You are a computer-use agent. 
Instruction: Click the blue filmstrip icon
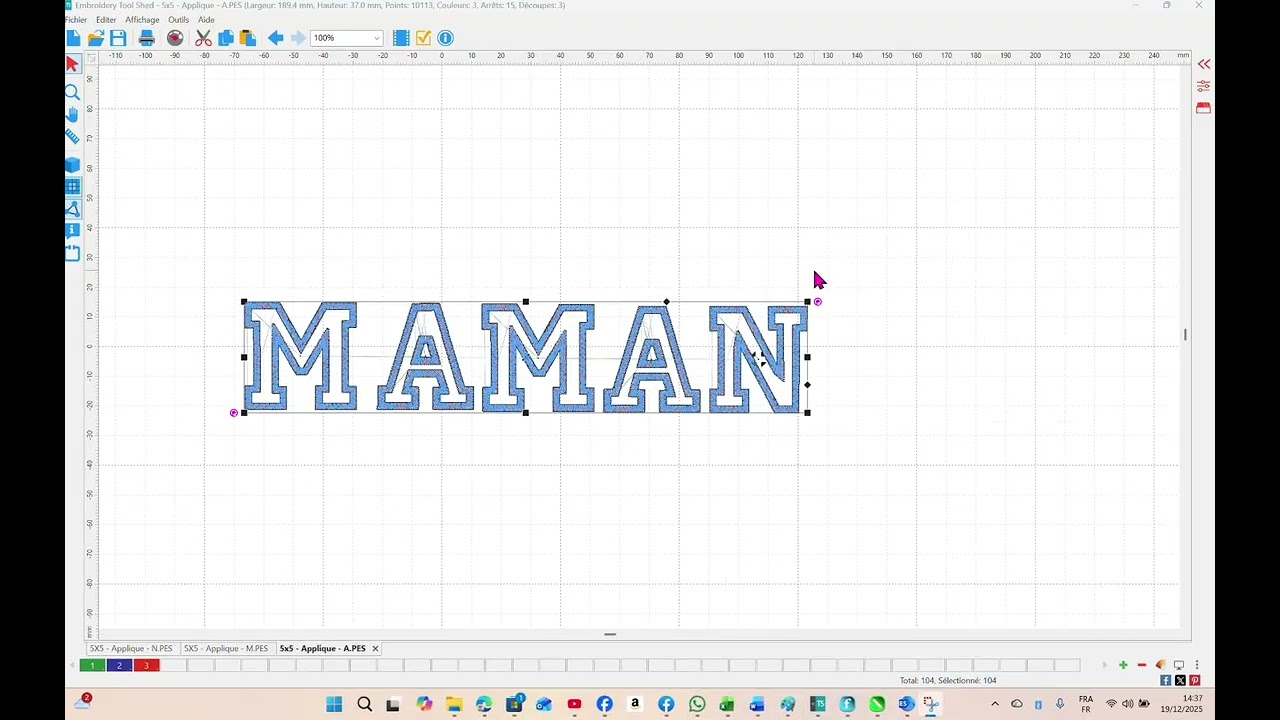coord(401,38)
